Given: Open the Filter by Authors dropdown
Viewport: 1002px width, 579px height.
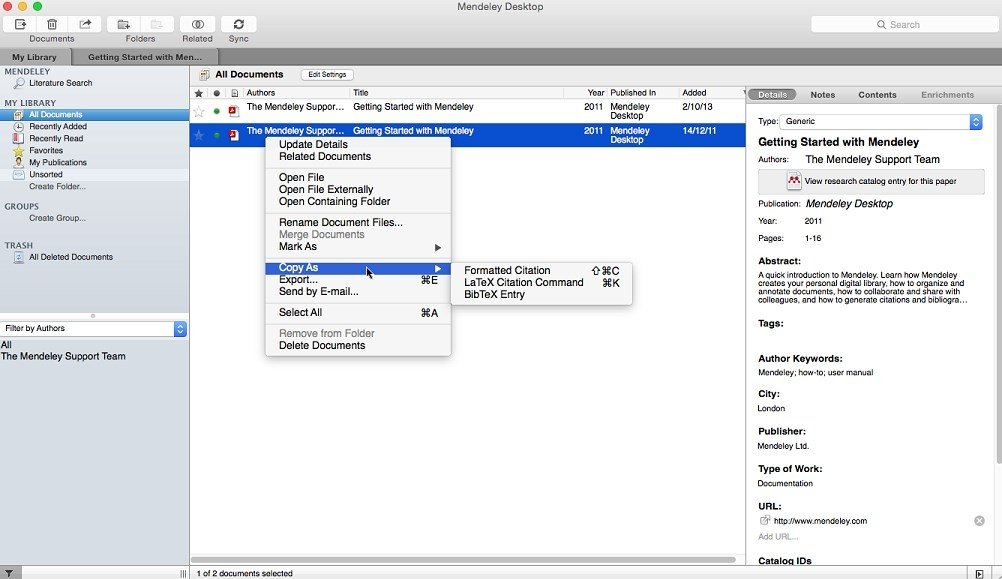Looking at the screenshot, I should [x=93, y=328].
